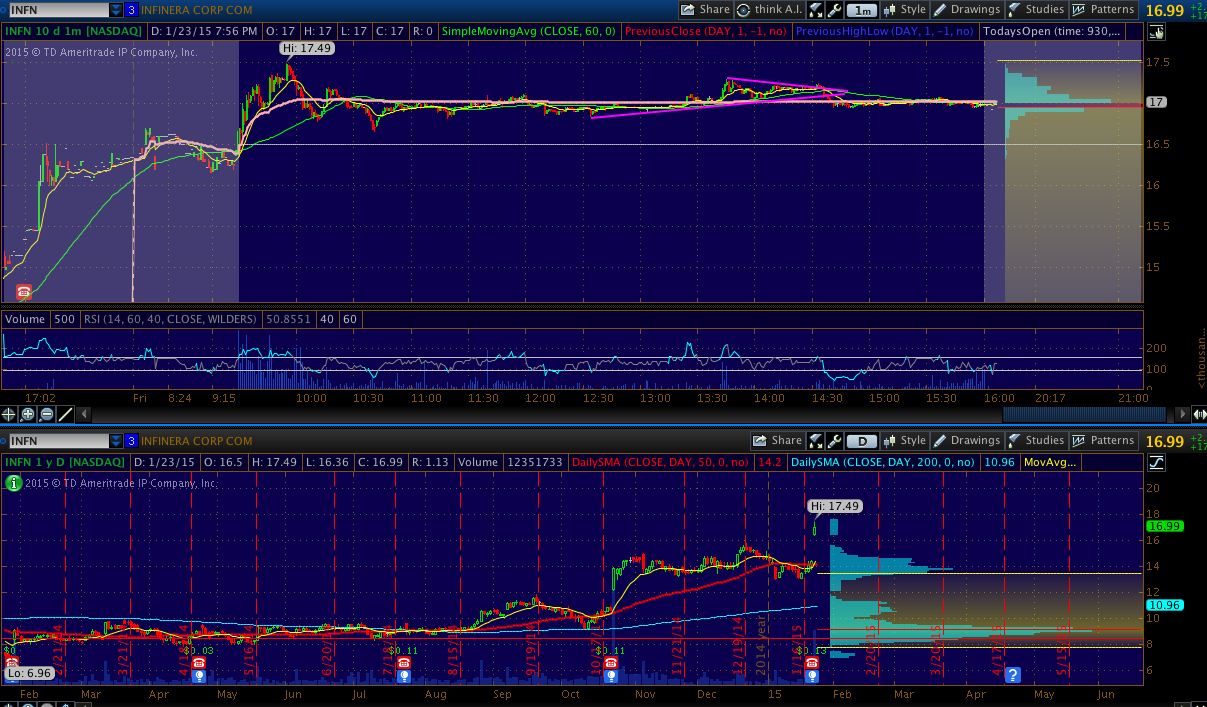
Task: Open the Studies menu in upper chart
Action: tap(1035, 10)
